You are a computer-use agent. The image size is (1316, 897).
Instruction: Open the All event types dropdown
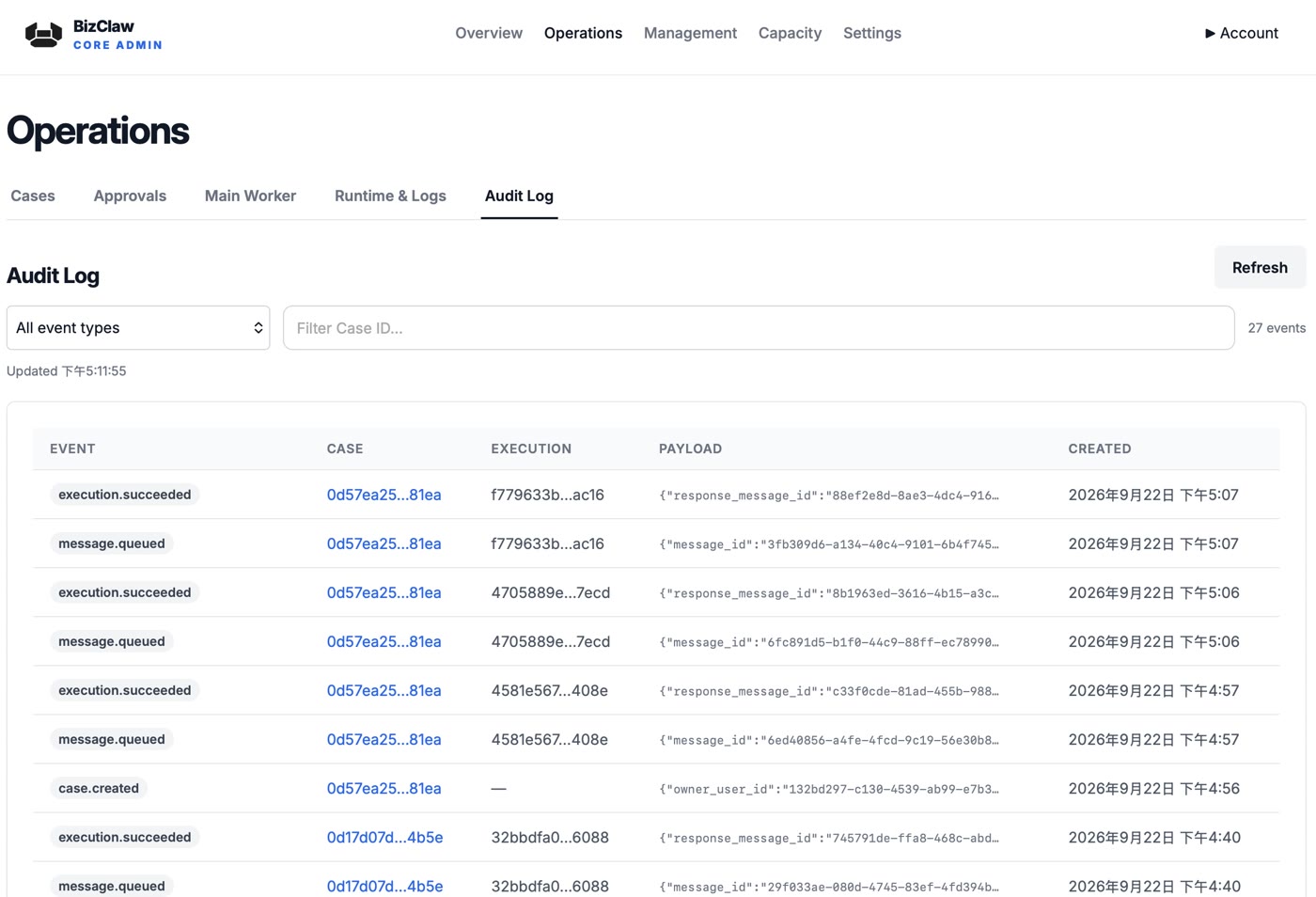click(x=138, y=328)
